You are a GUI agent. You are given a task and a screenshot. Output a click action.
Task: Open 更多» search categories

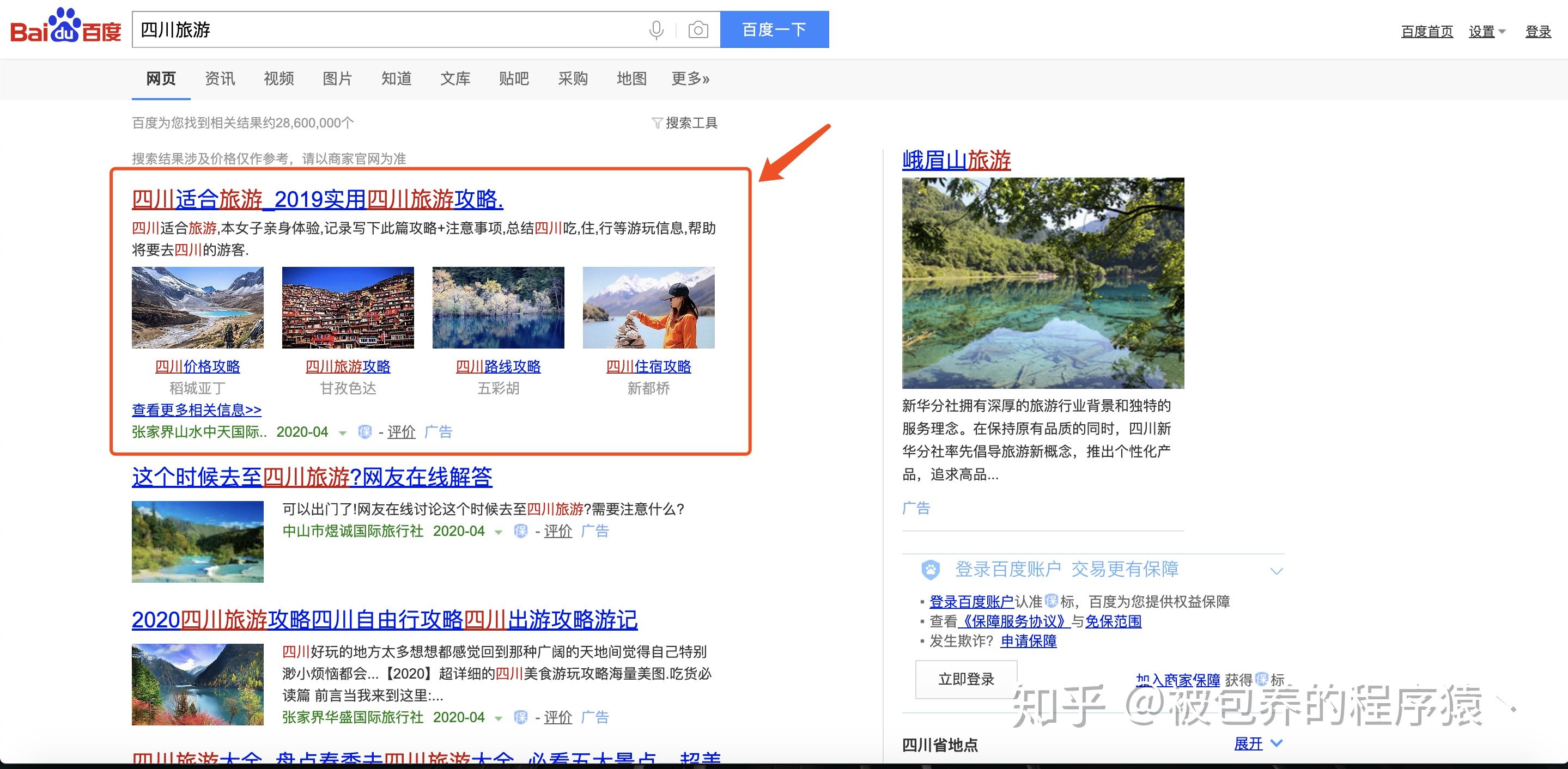(690, 78)
